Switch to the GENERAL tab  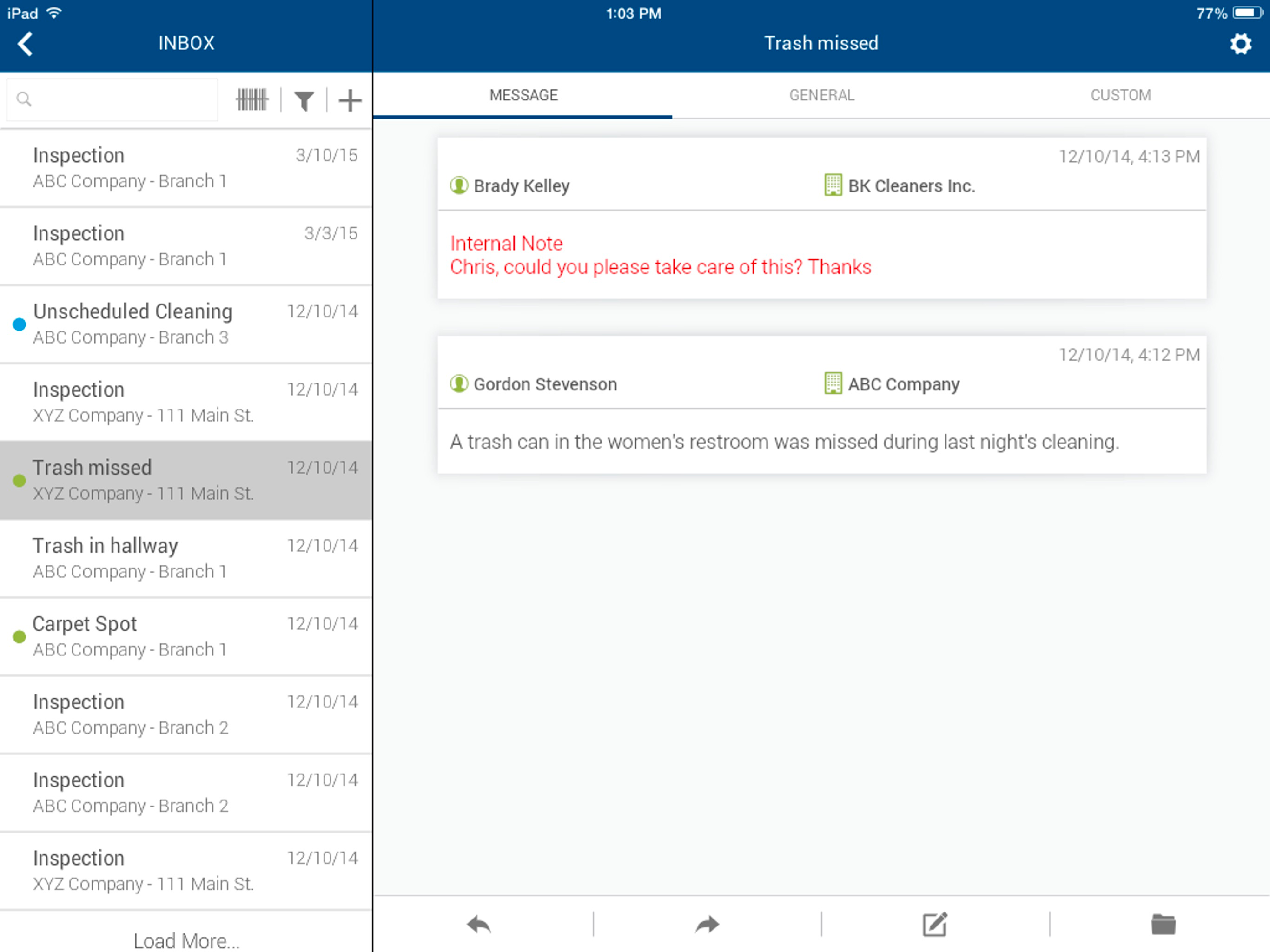(821, 95)
